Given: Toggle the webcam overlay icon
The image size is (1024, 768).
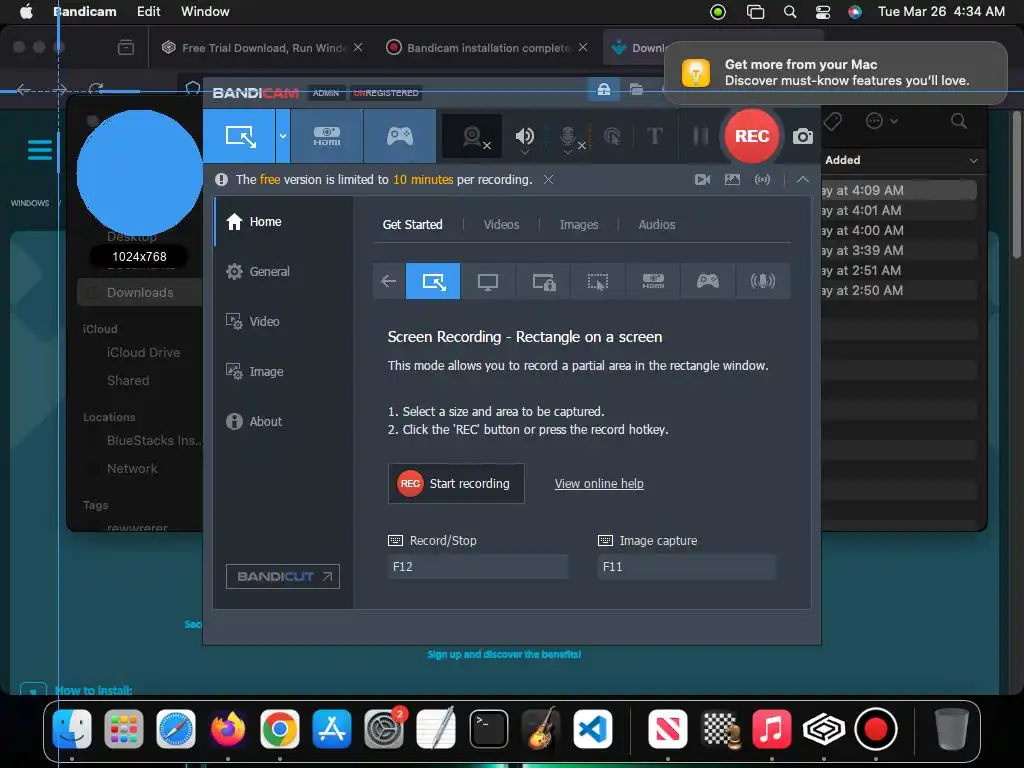Looking at the screenshot, I should point(472,136).
